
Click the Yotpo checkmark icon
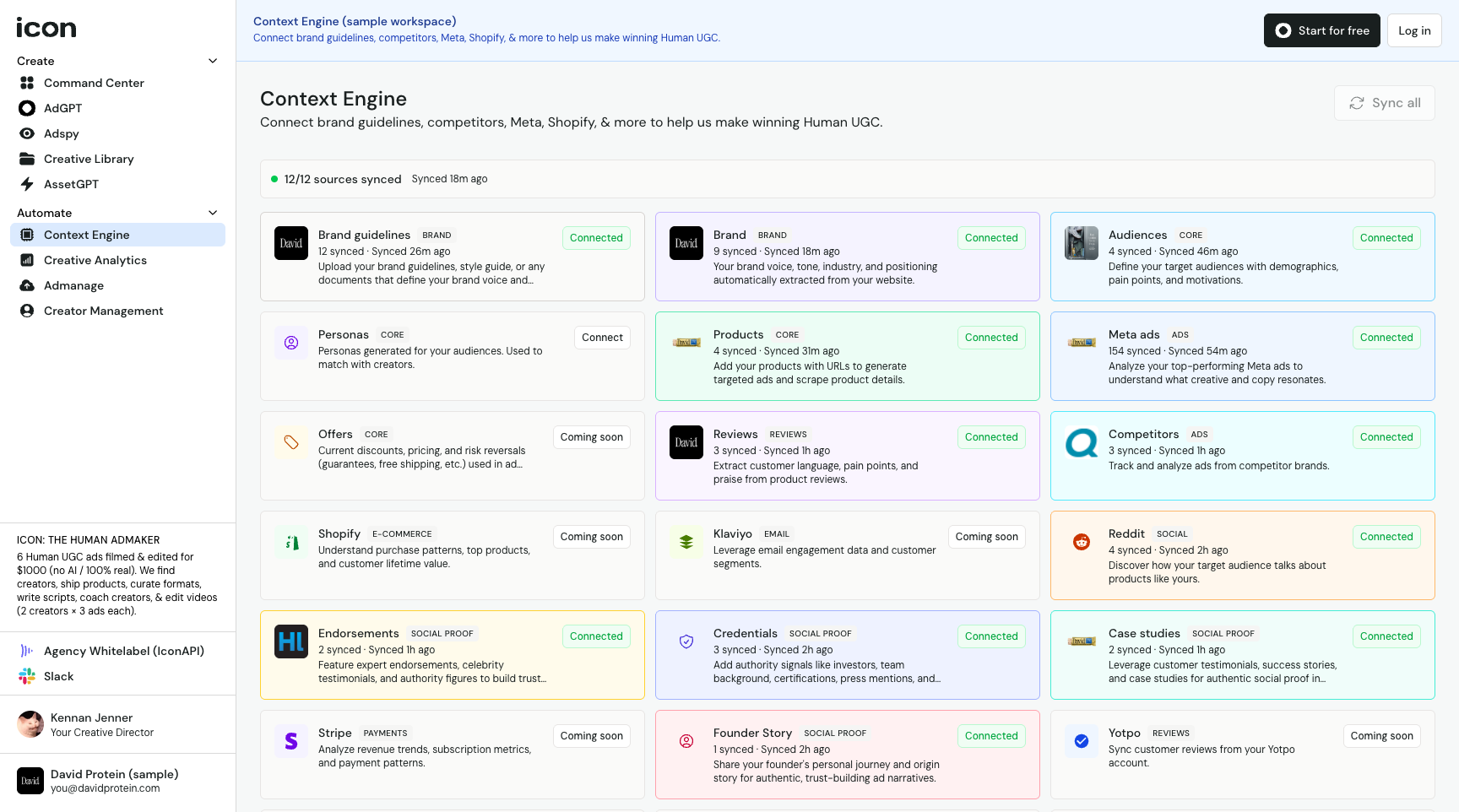point(1082,741)
